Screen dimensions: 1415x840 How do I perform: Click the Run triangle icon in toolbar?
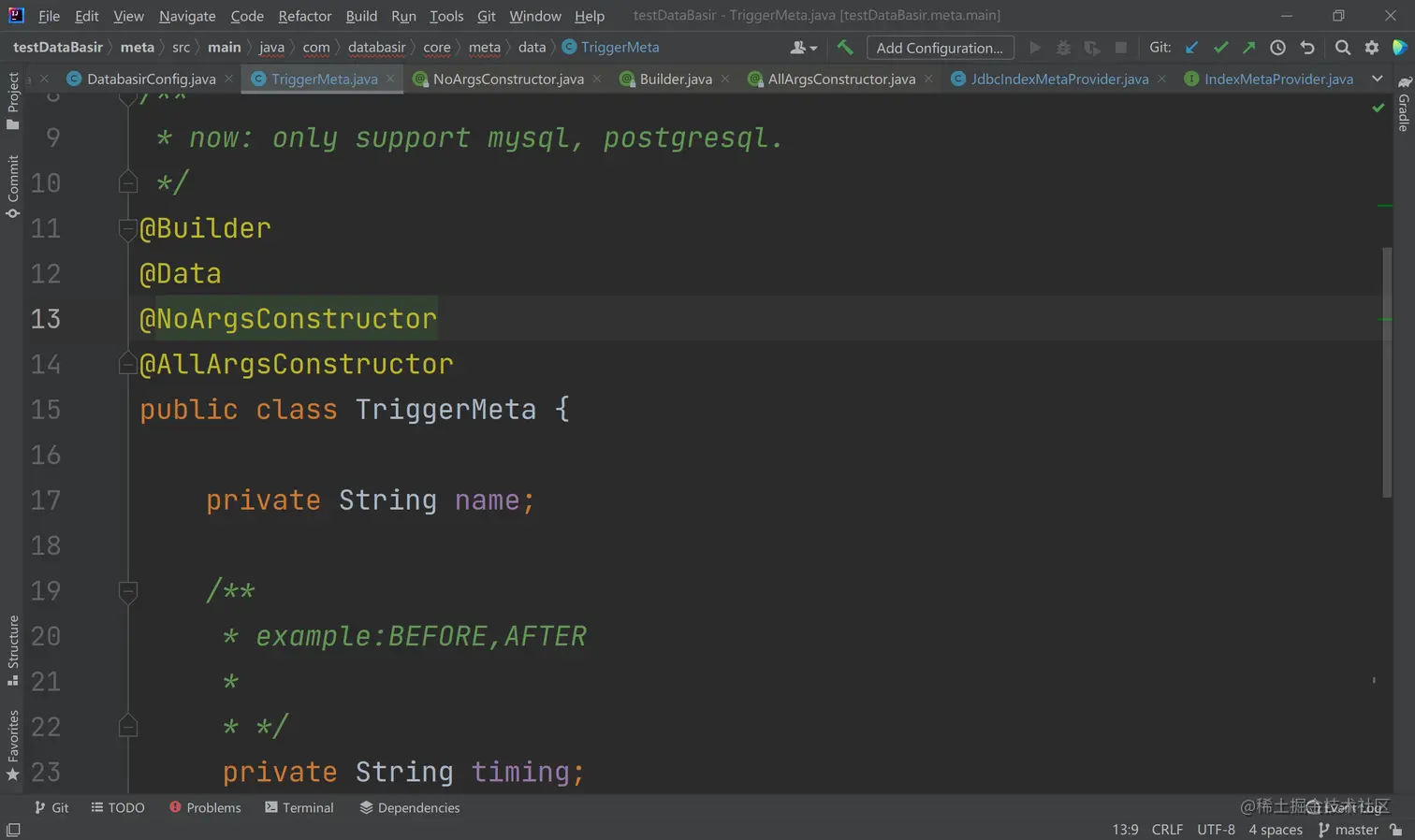click(x=1035, y=48)
